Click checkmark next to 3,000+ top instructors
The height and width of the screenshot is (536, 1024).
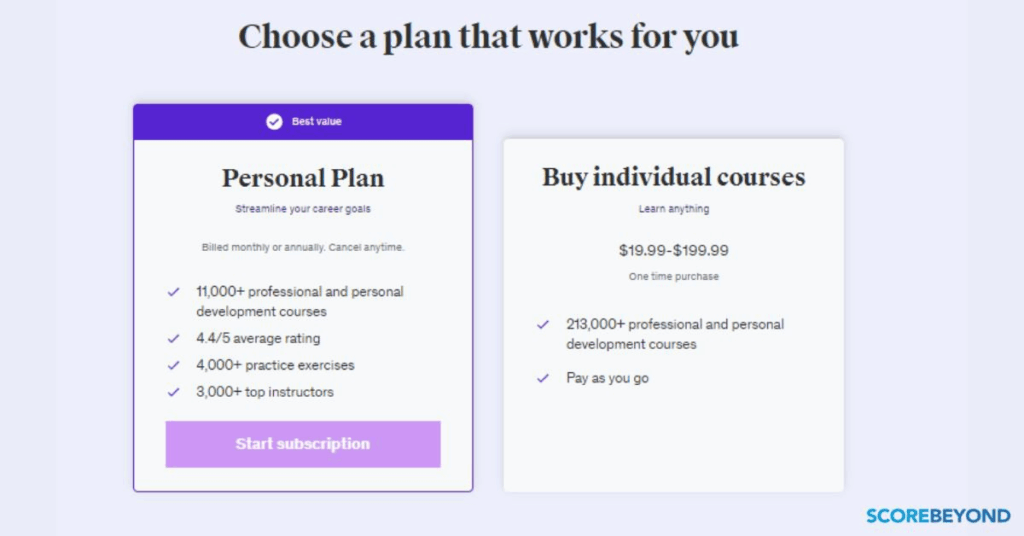coord(174,392)
